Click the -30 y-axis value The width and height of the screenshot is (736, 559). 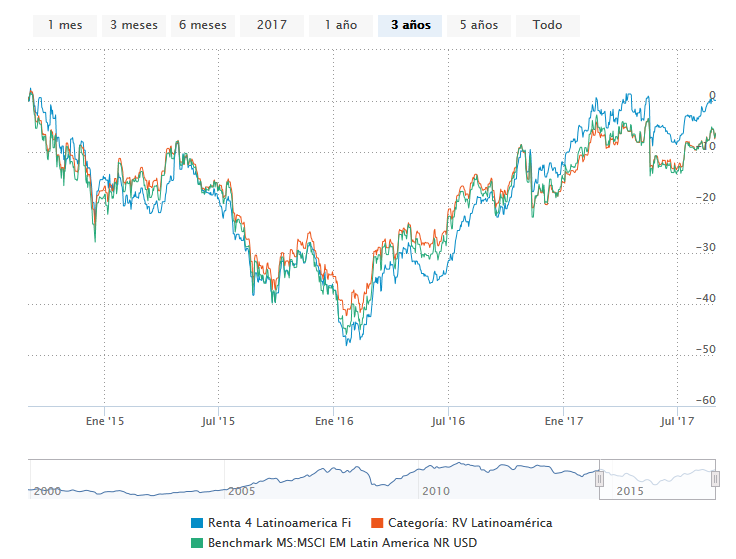click(705, 248)
